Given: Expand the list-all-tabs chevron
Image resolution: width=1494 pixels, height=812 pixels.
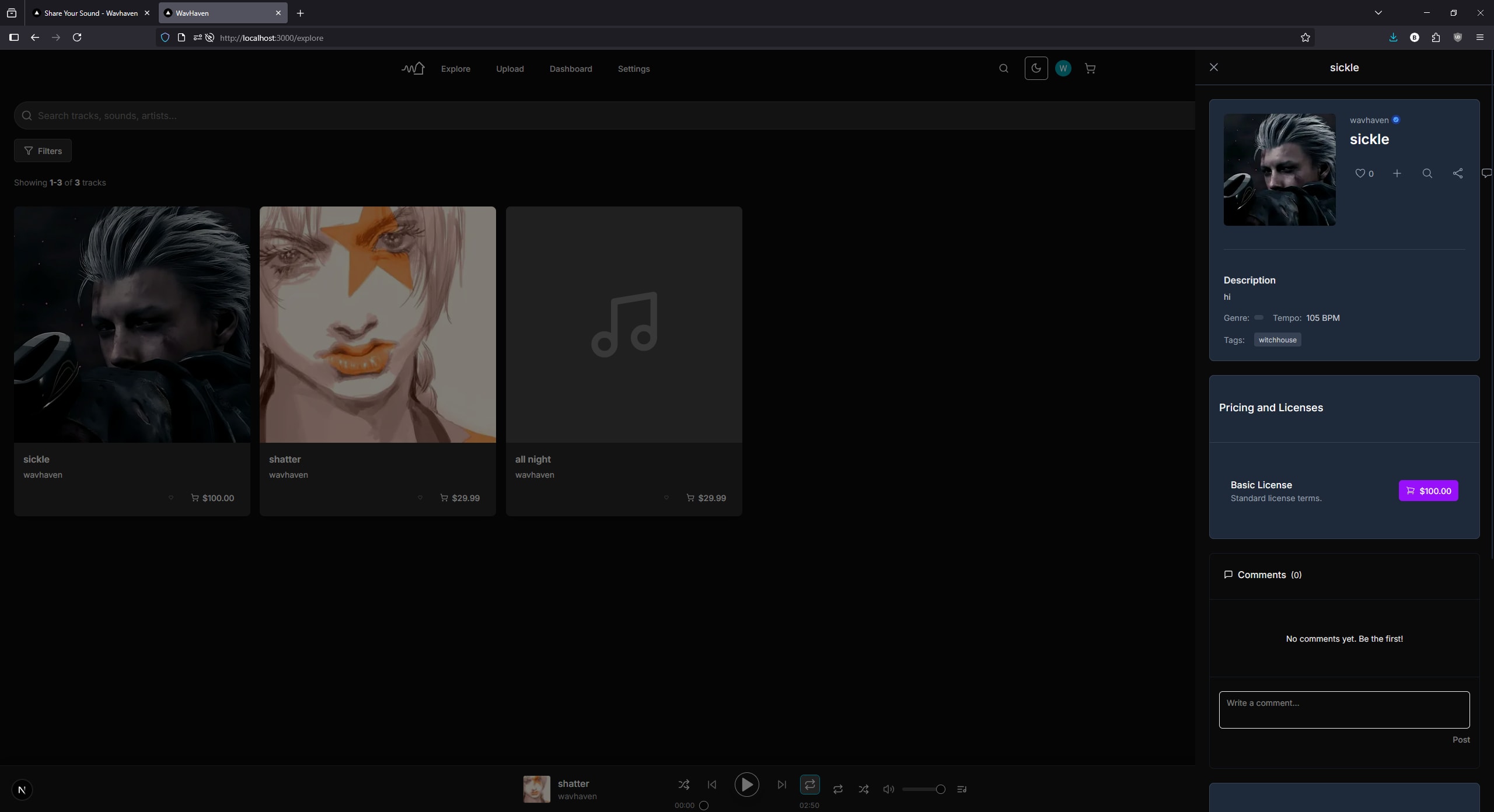Looking at the screenshot, I should pos(1378,13).
